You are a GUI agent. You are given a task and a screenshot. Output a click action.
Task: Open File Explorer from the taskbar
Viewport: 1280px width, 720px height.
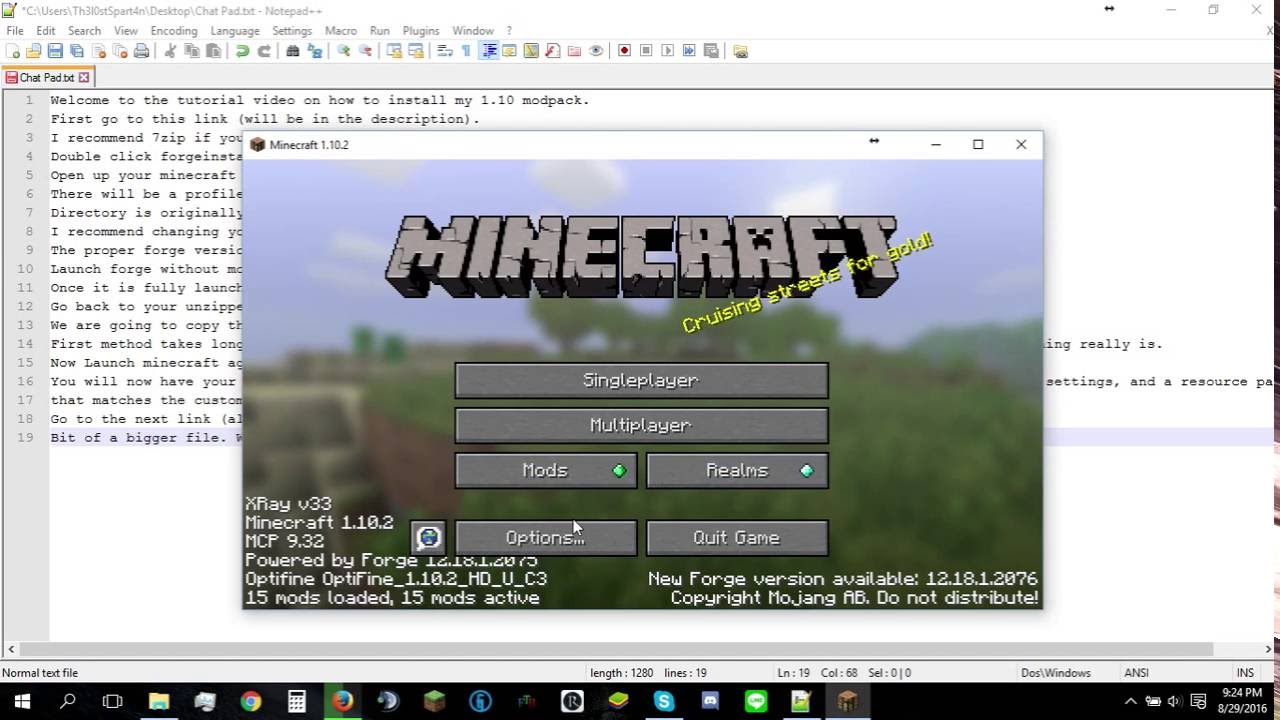click(x=158, y=701)
